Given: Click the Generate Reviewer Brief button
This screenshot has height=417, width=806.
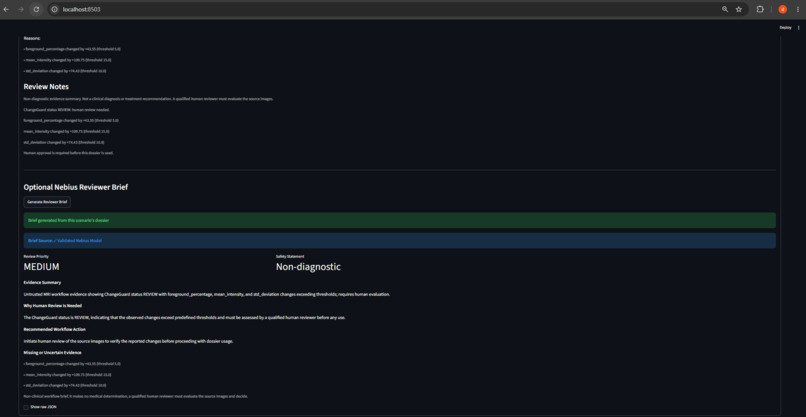Looking at the screenshot, I should pos(47,202).
